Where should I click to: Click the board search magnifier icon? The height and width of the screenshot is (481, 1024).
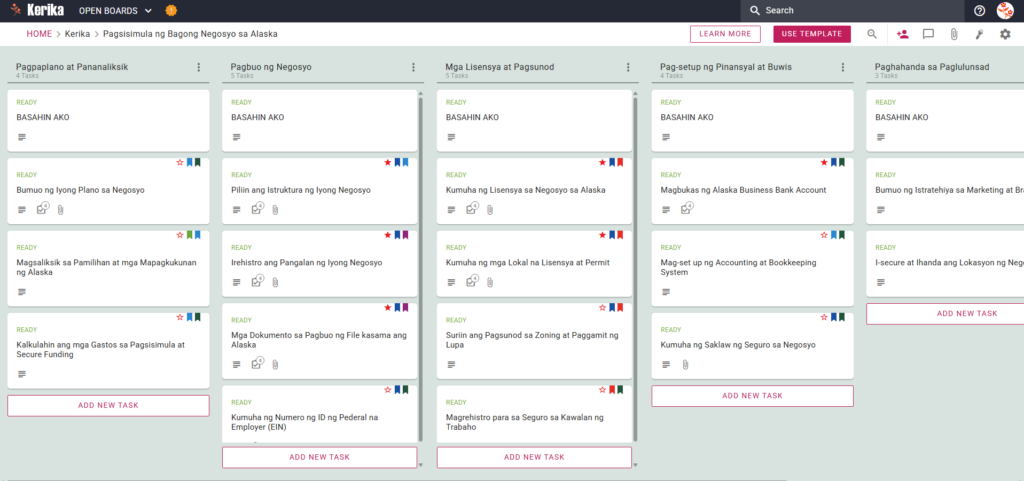tap(872, 34)
